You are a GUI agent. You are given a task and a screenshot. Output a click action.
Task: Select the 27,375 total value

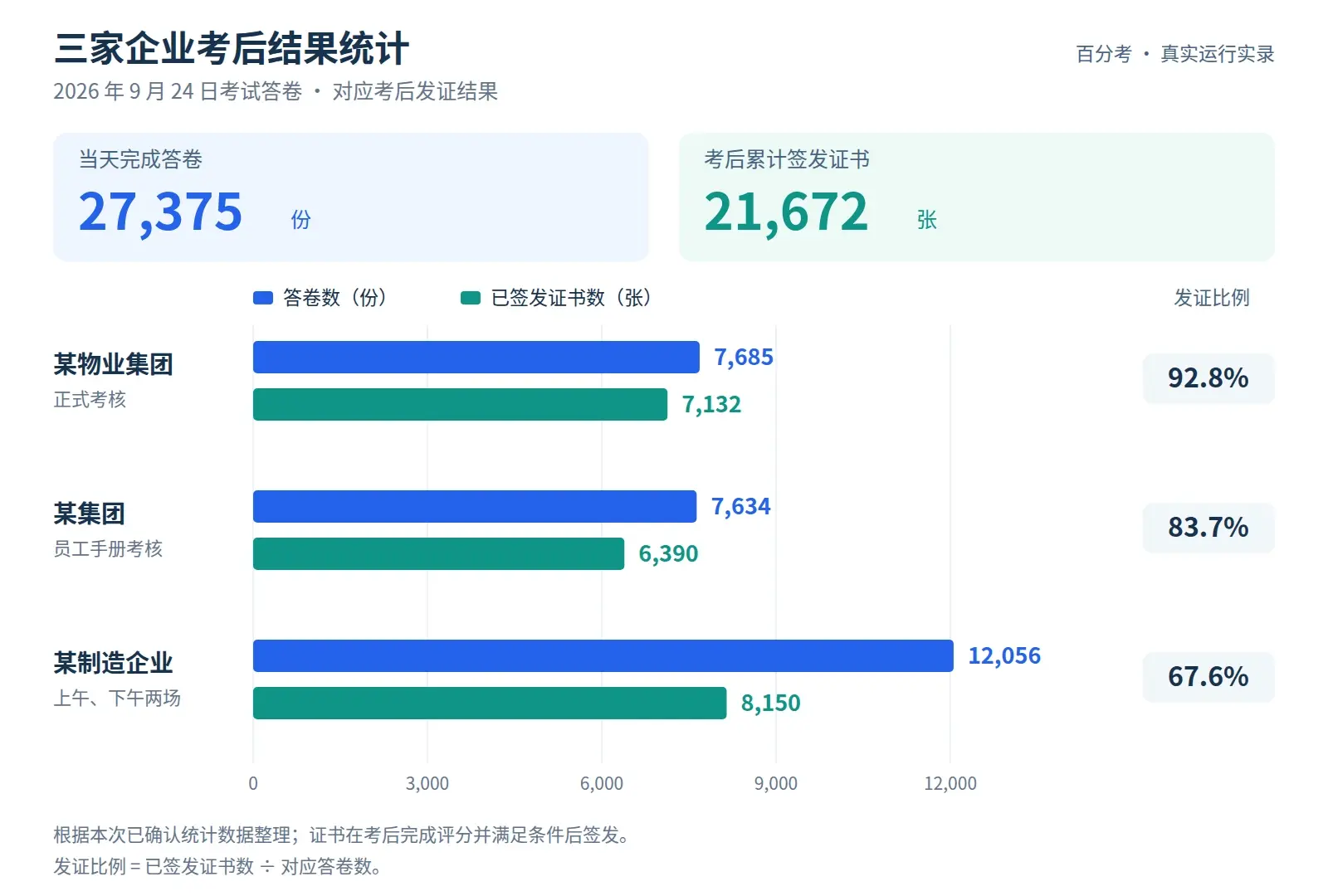161,212
